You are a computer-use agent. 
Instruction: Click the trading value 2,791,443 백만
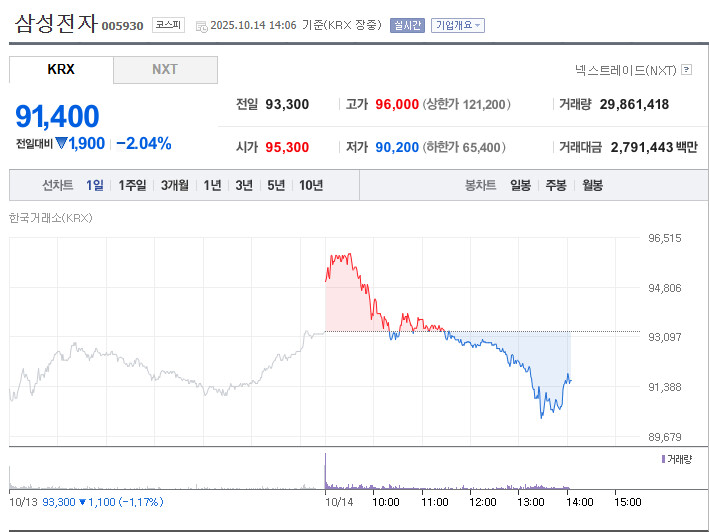[654, 147]
